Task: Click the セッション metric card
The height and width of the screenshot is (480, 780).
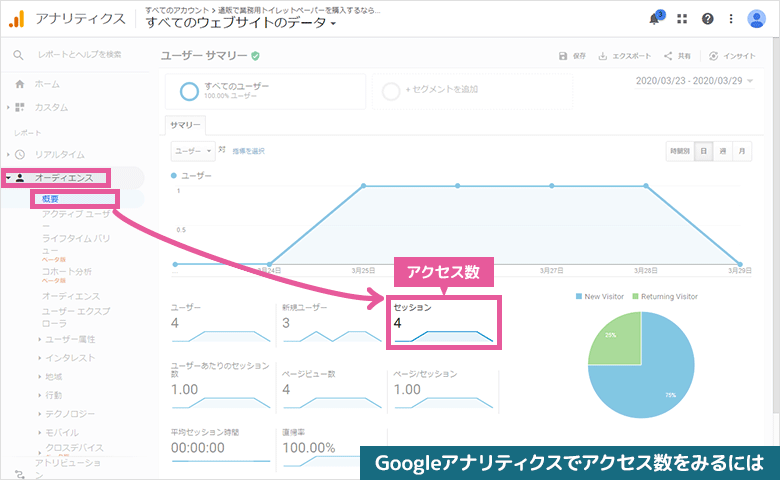Action: (x=444, y=322)
